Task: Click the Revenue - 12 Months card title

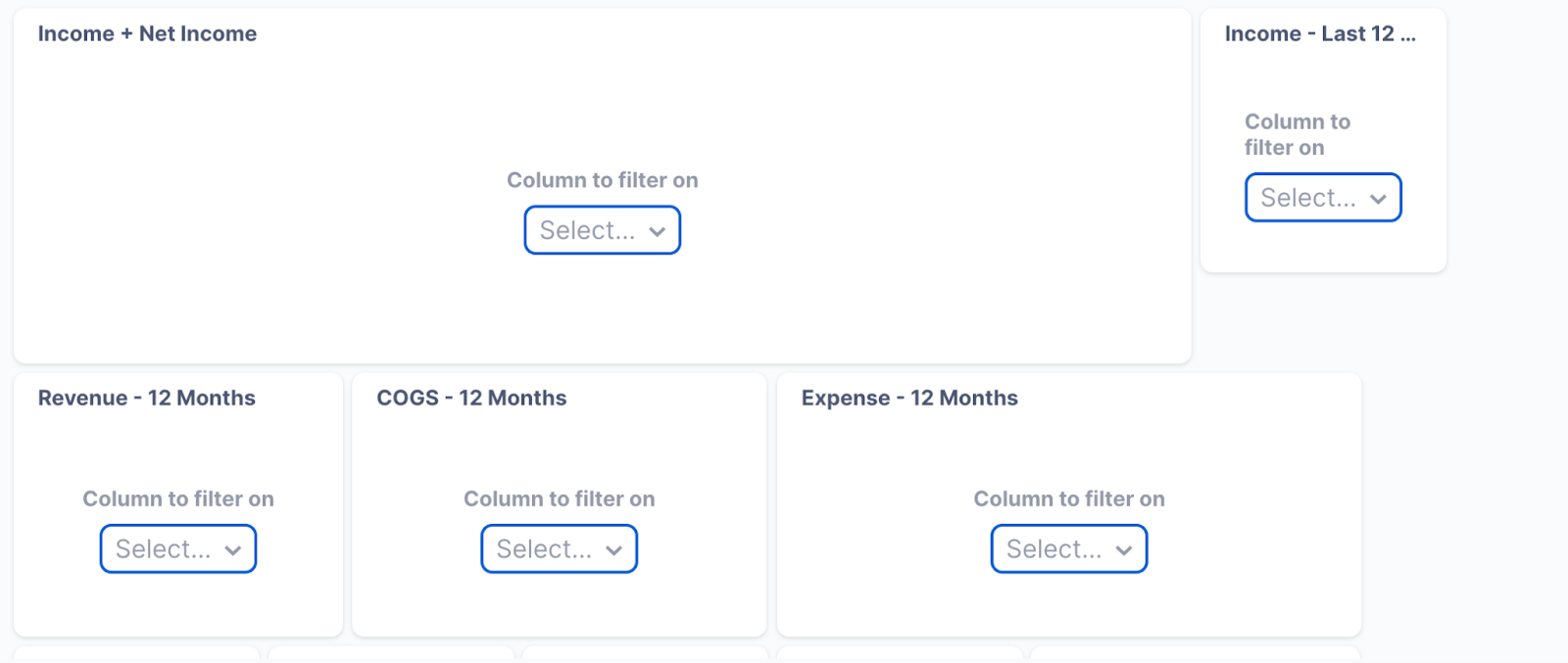Action: 146,398
